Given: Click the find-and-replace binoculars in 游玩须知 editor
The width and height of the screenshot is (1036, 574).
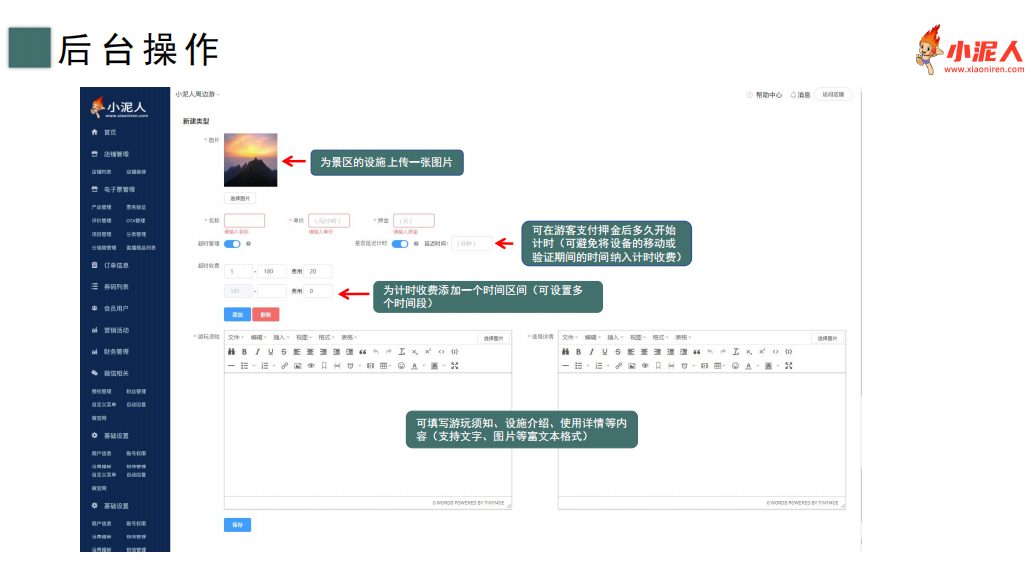Looking at the screenshot, I should (231, 352).
